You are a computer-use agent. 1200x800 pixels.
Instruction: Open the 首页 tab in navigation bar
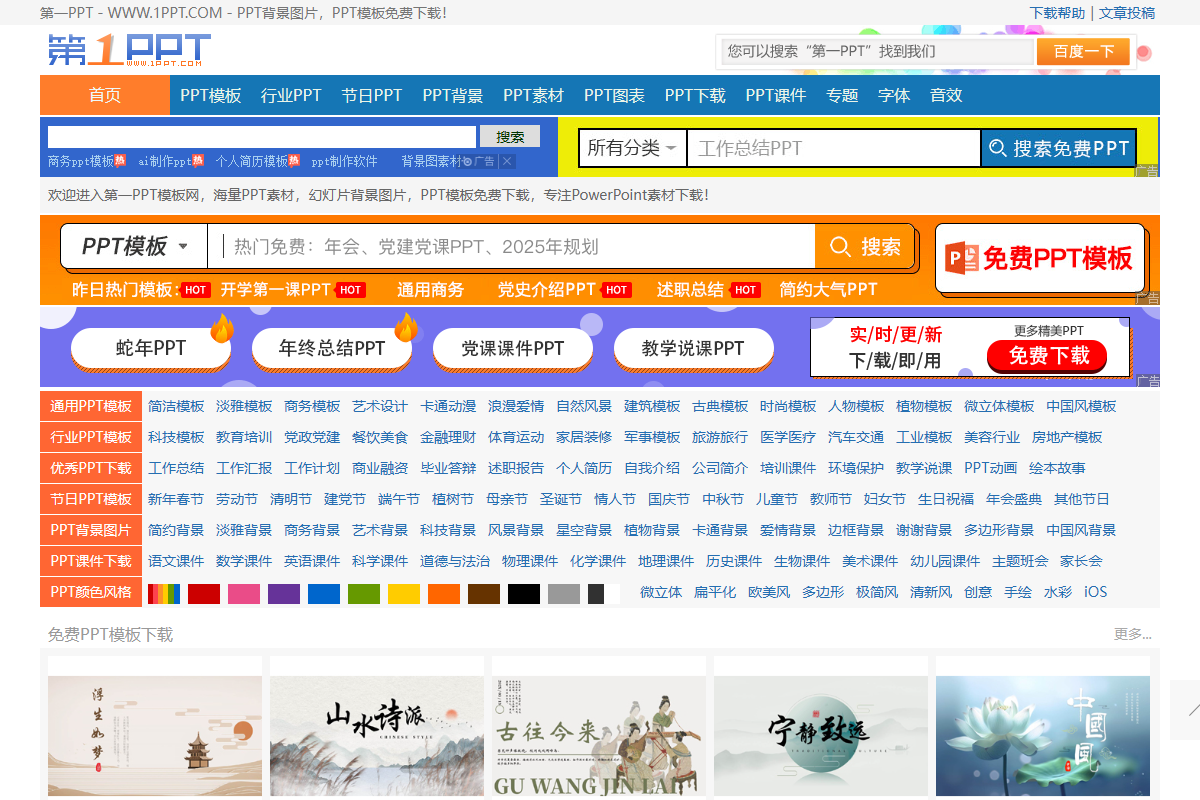coord(105,95)
